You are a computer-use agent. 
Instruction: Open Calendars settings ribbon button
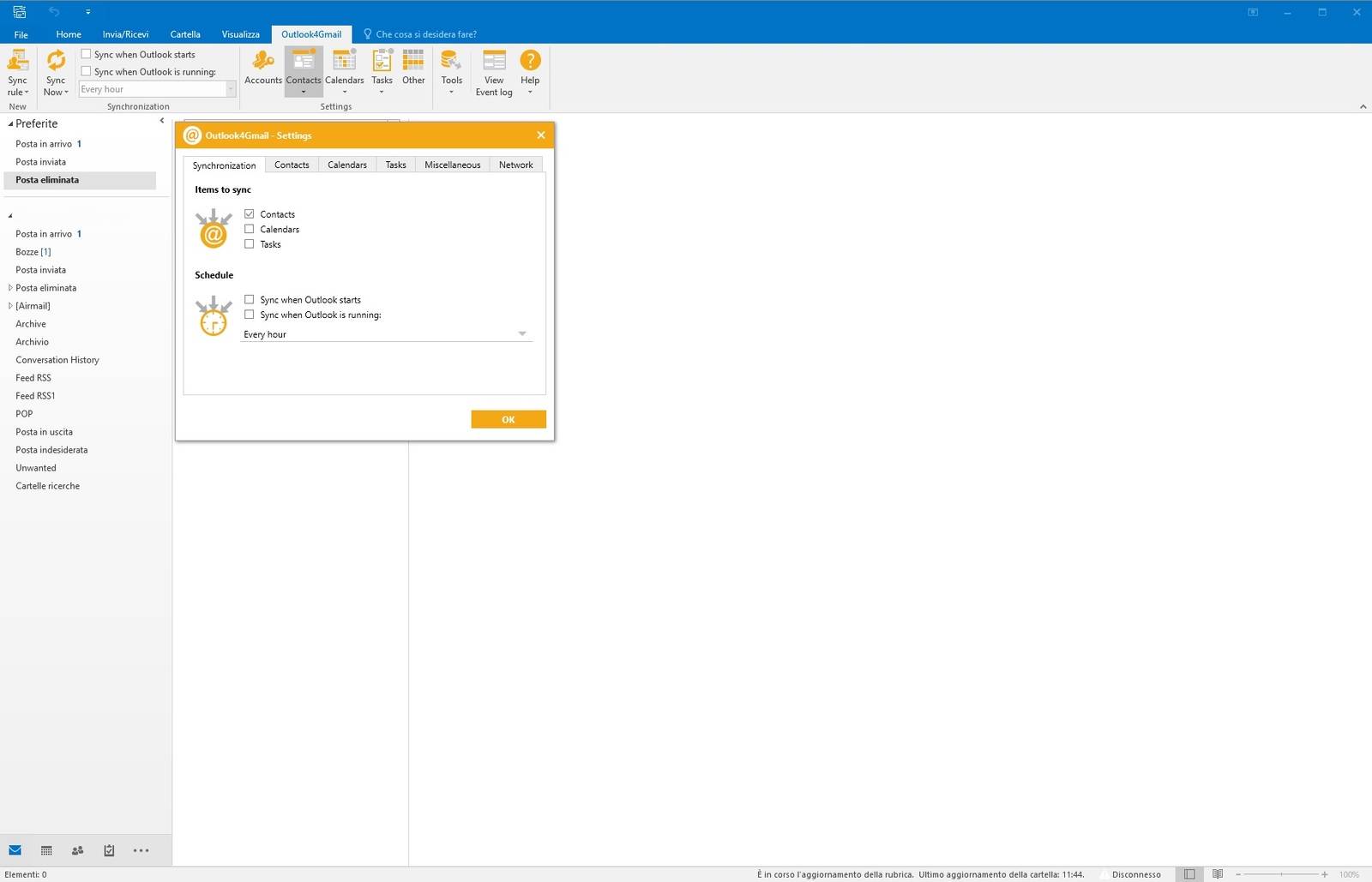tap(345, 72)
